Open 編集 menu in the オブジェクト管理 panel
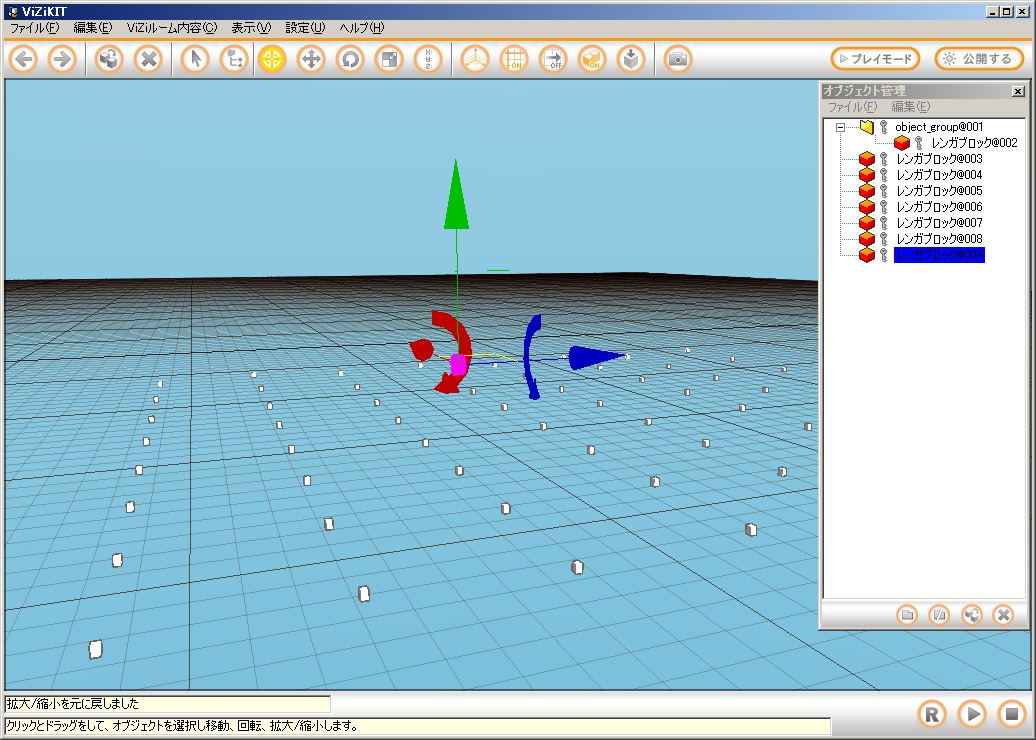This screenshot has width=1036, height=740. [910, 107]
